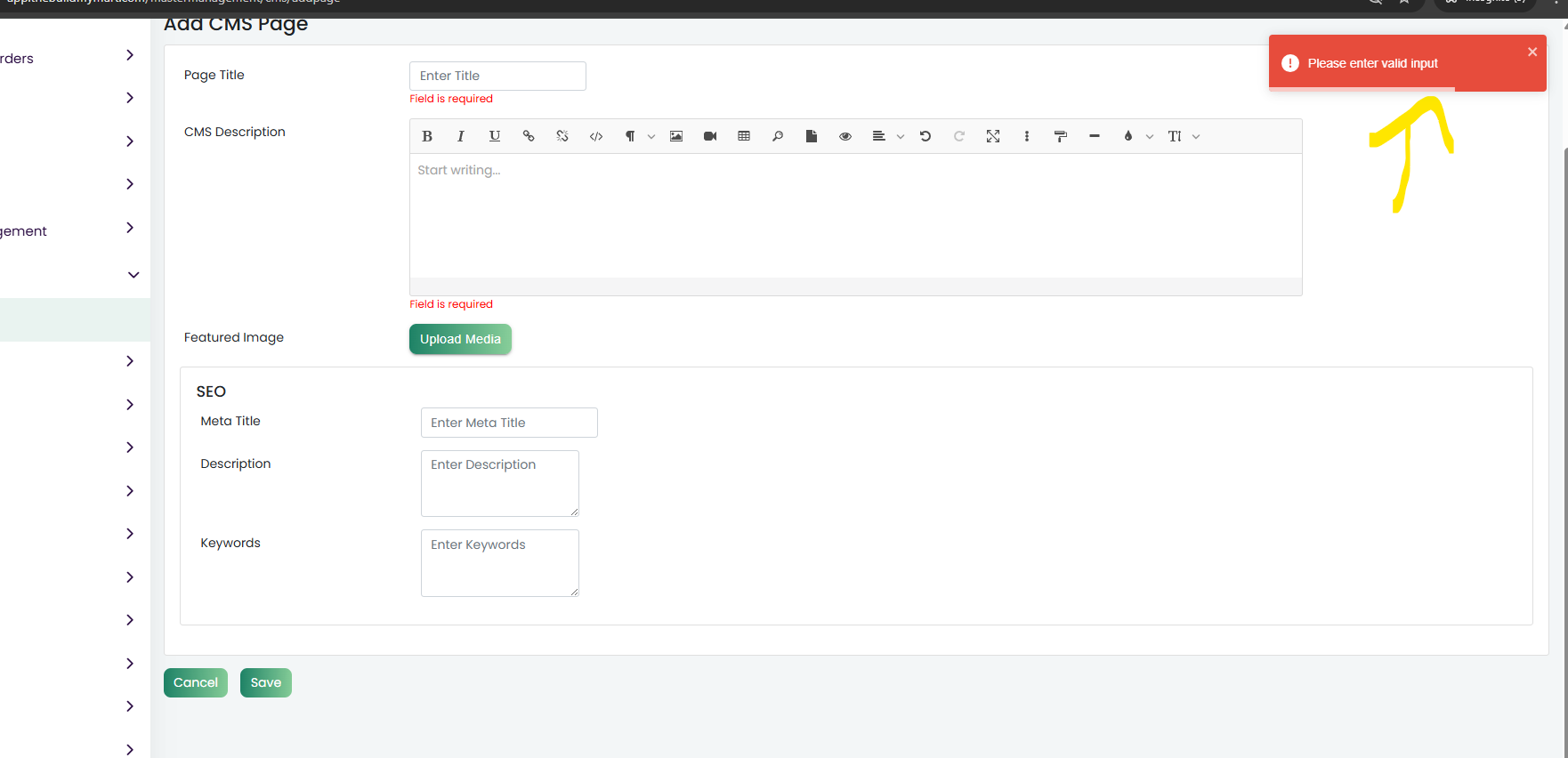
Task: Expand the paragraph format dropdown arrow
Action: [x=651, y=136]
